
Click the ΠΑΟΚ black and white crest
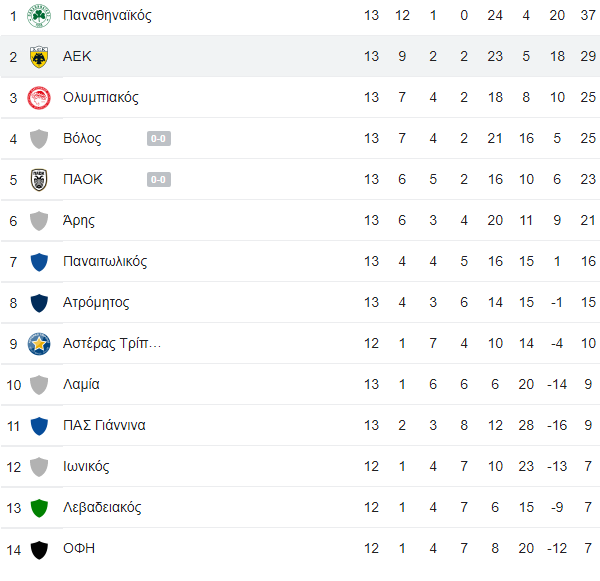click(x=39, y=180)
